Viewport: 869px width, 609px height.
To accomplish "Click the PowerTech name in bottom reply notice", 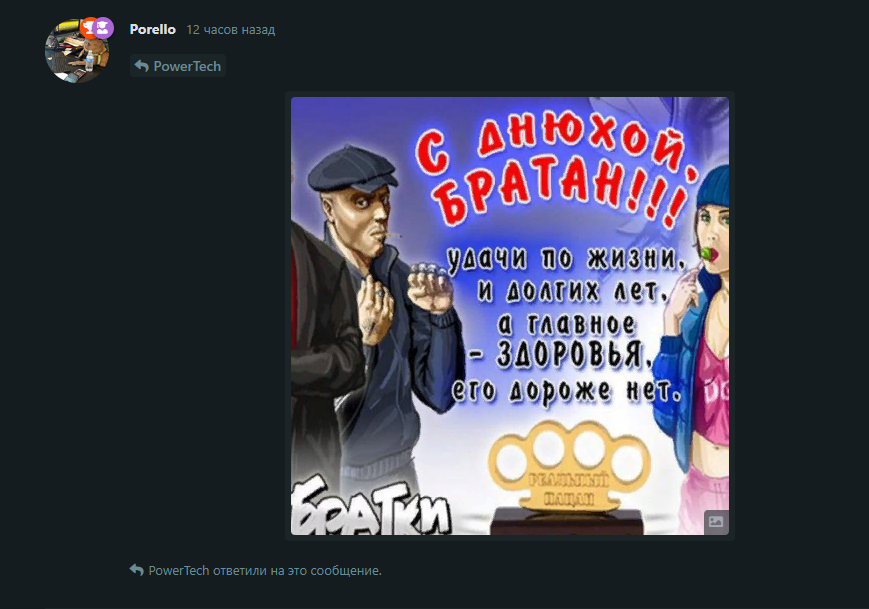I will coord(178,570).
